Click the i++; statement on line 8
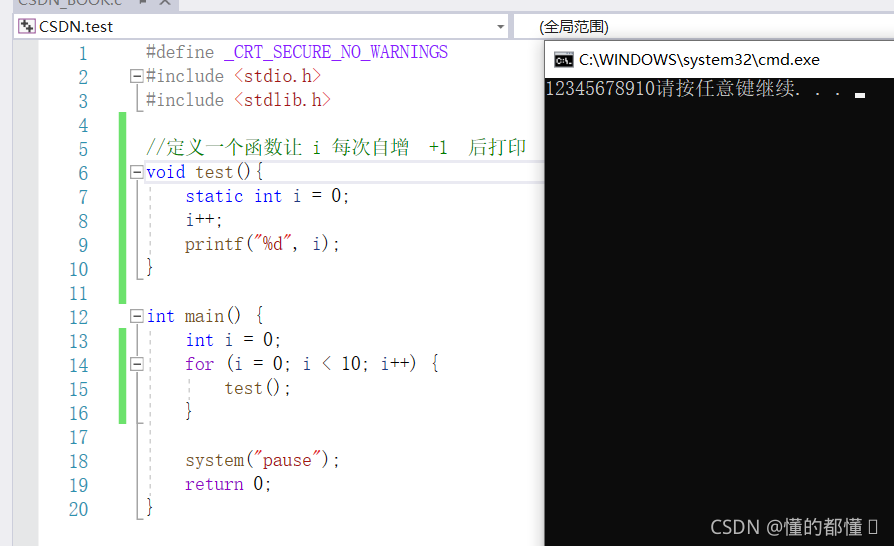Viewport: 894px width, 546px height. coord(204,220)
